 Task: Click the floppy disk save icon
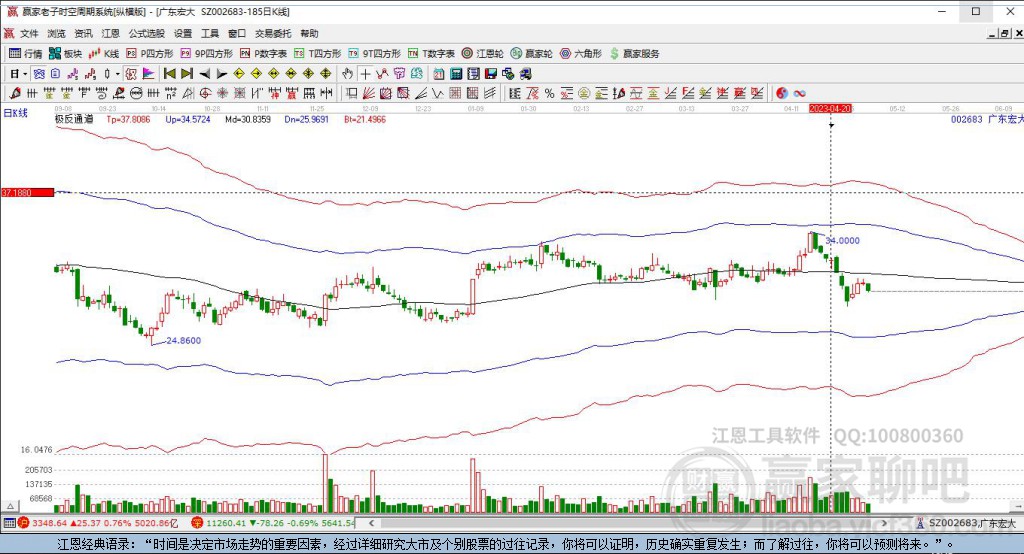[x=491, y=74]
